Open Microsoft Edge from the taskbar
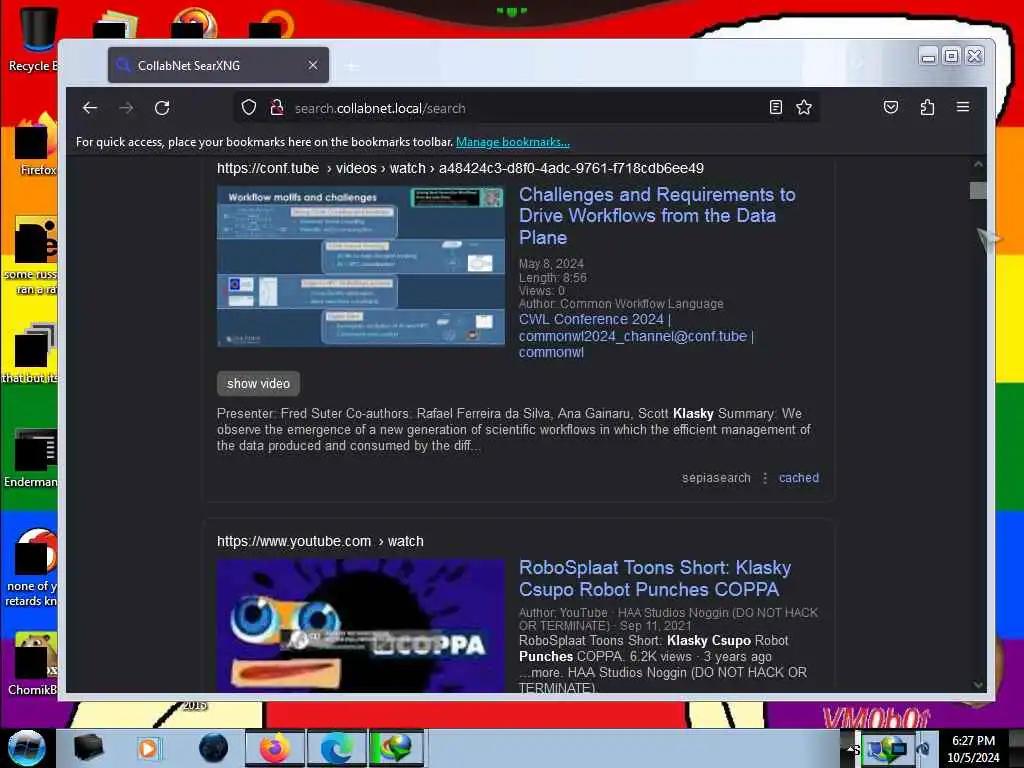 point(336,748)
